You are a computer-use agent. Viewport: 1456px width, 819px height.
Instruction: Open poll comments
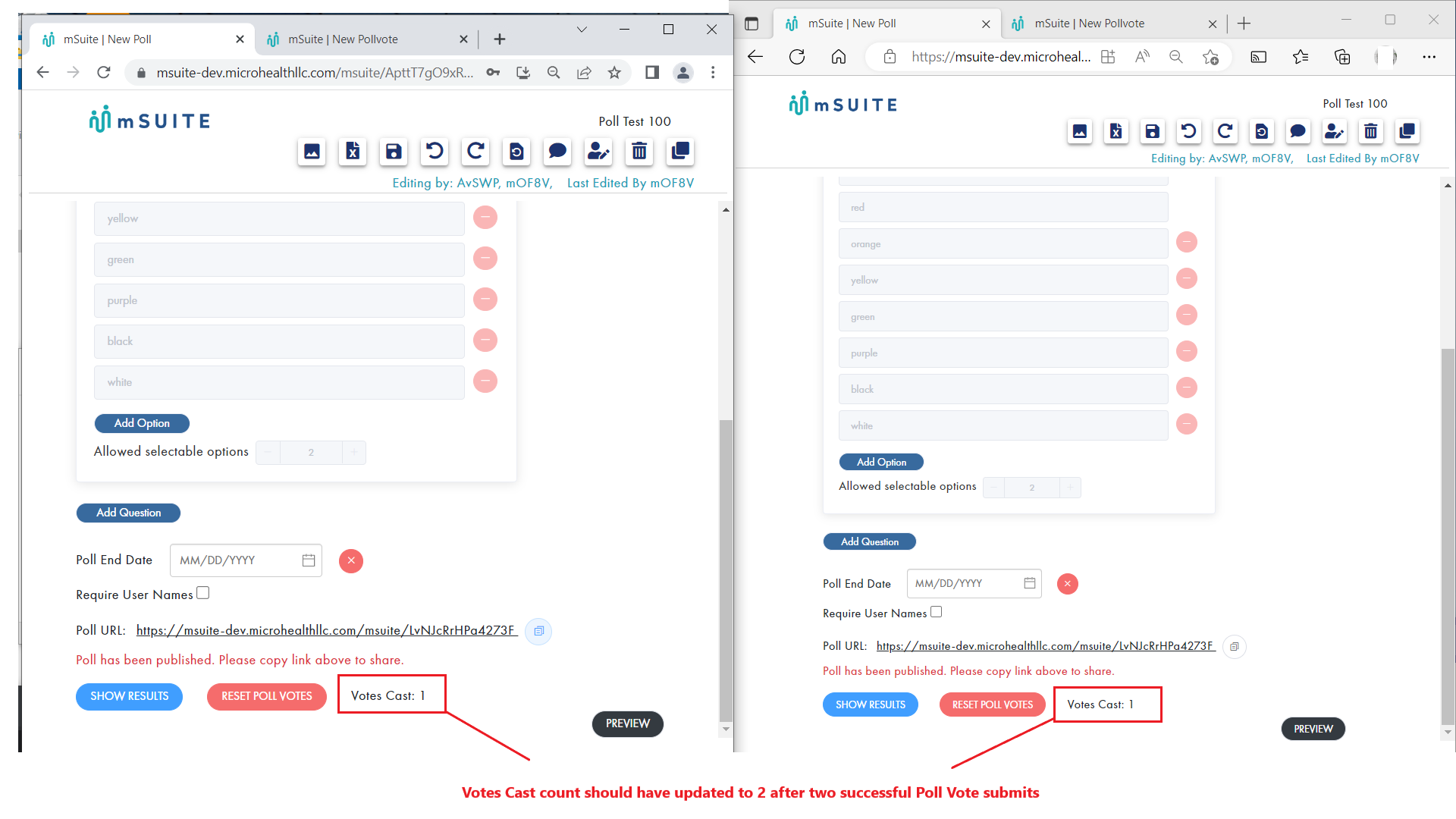click(x=557, y=152)
